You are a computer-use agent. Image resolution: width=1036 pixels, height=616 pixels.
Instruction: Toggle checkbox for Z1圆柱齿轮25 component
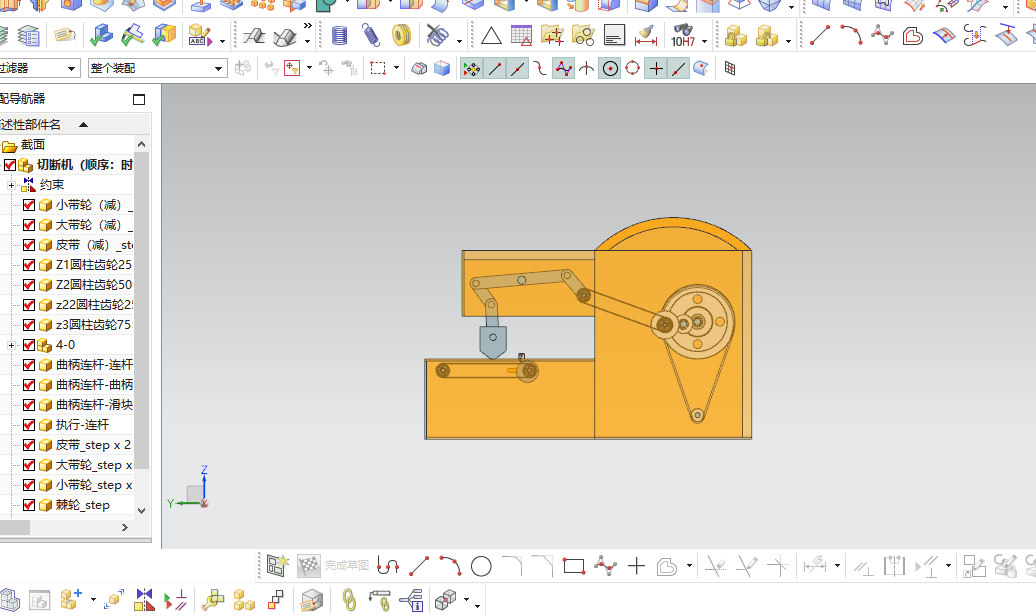pyautogui.click(x=28, y=265)
